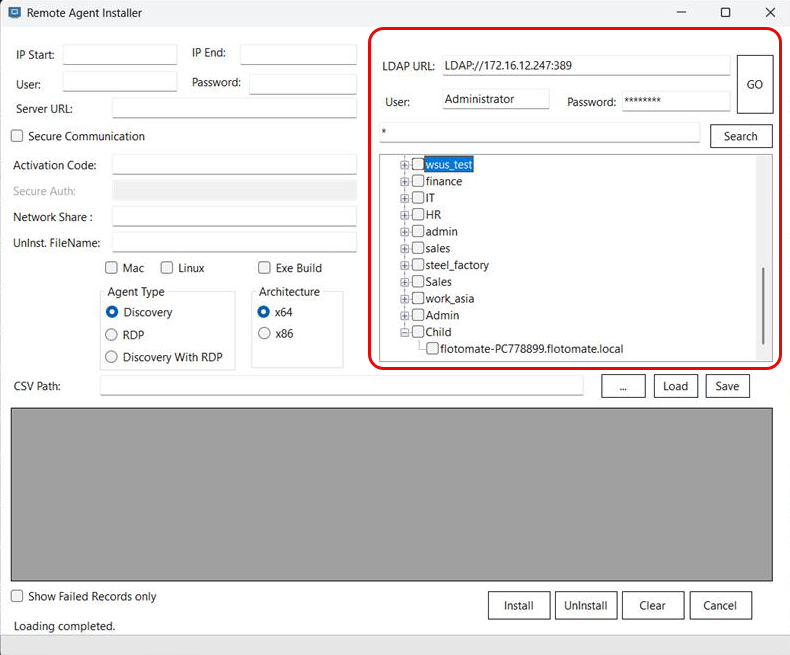
Task: Tick the Mac checkbox
Action: [112, 268]
